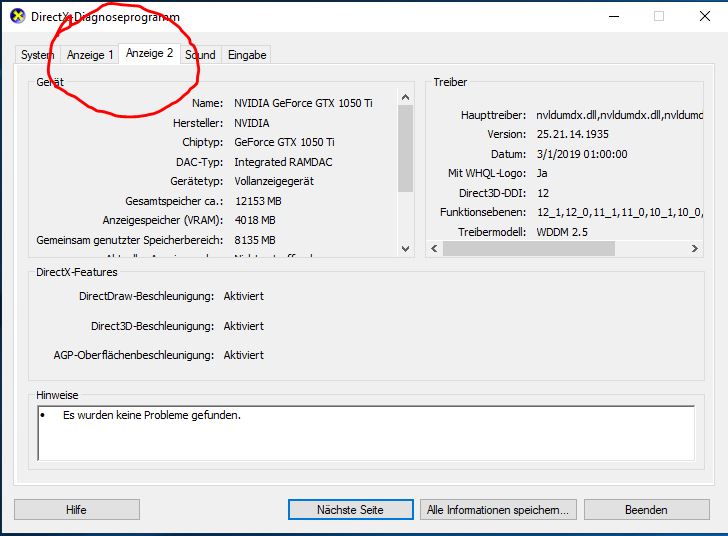728x536 pixels.
Task: Click the Funktionsebenen value '12_1,12_0...'
Action: (620, 212)
